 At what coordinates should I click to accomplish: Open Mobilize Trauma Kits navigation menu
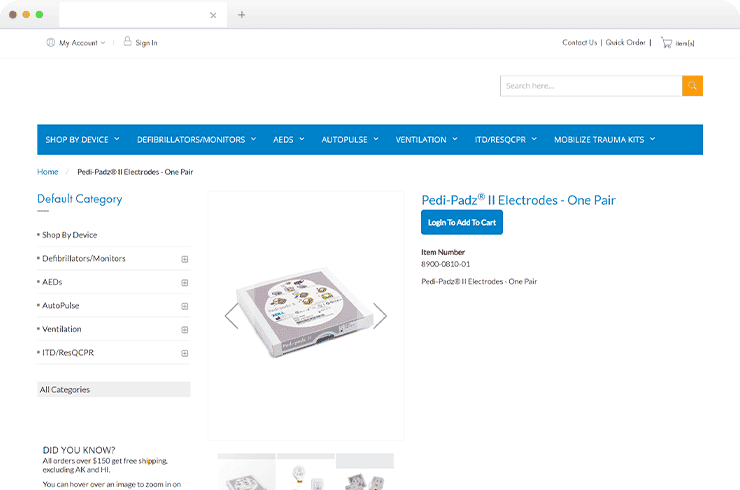605,140
